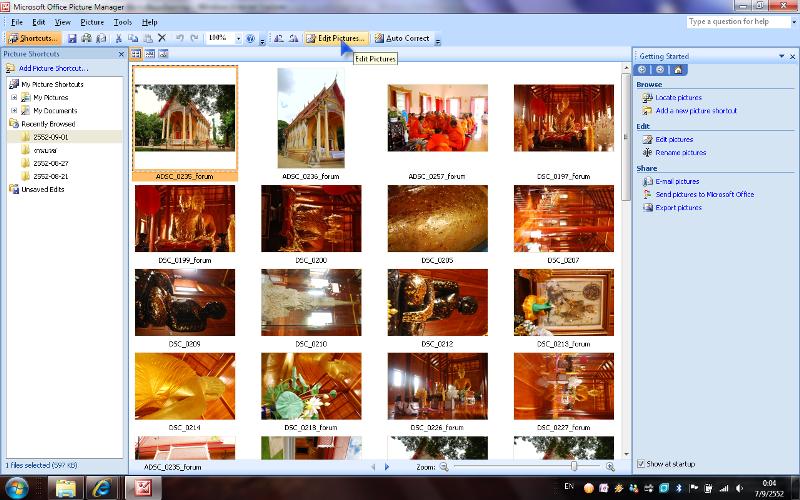This screenshot has height=500, width=800.
Task: Click the Cut scissors icon
Action: [118, 38]
